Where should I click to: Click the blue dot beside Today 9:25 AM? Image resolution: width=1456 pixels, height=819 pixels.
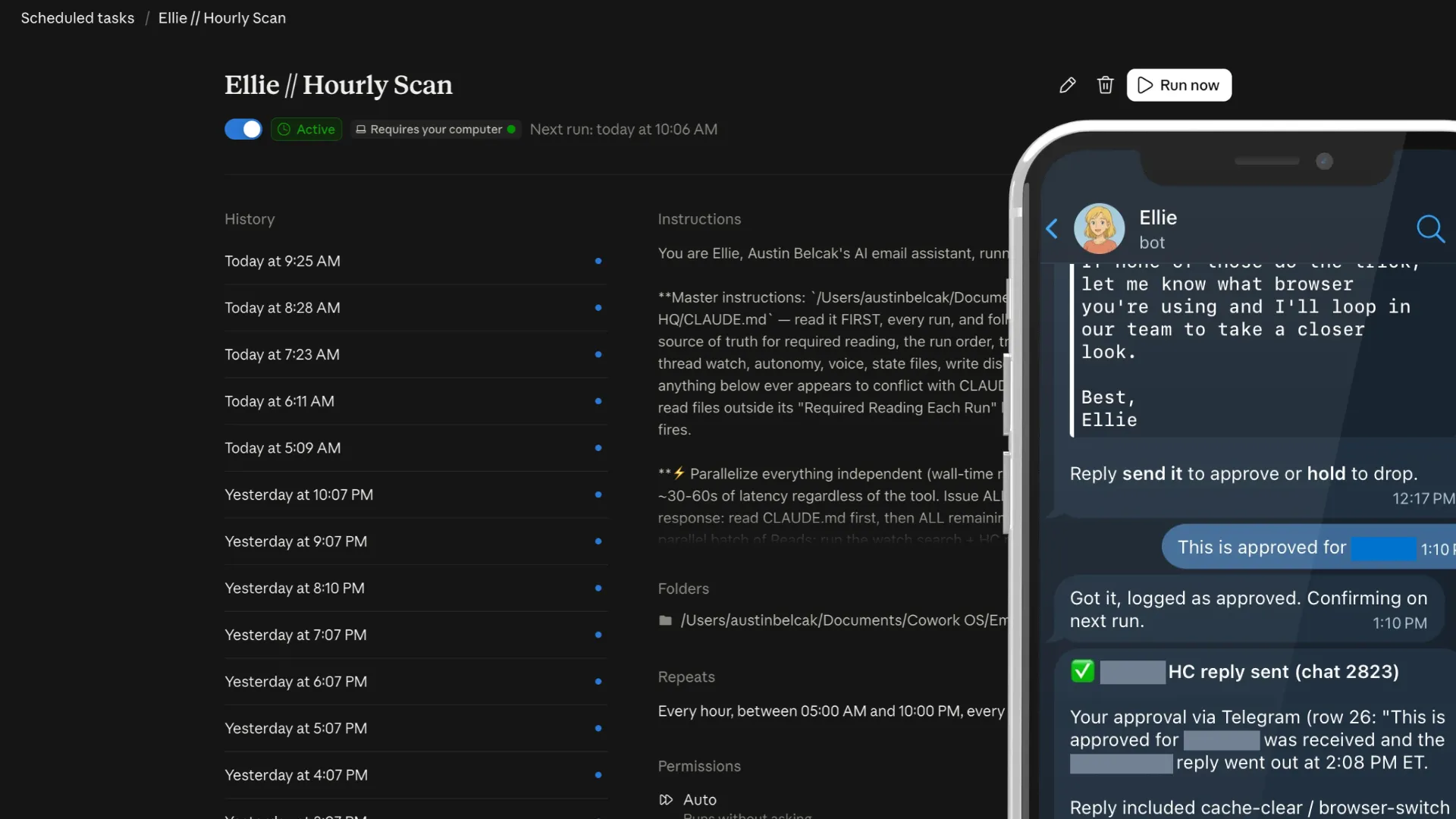598,261
